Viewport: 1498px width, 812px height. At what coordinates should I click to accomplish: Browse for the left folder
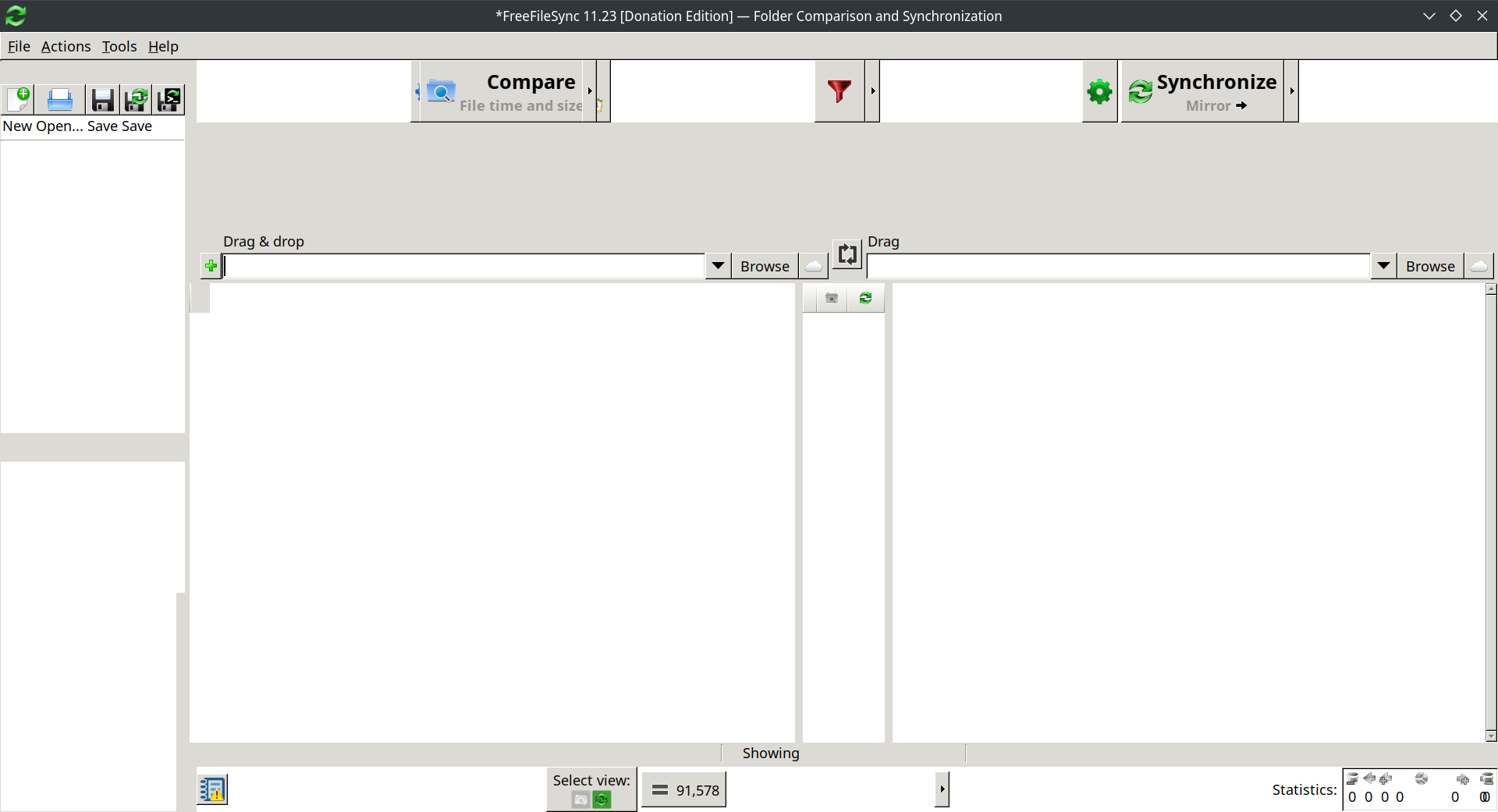(765, 266)
